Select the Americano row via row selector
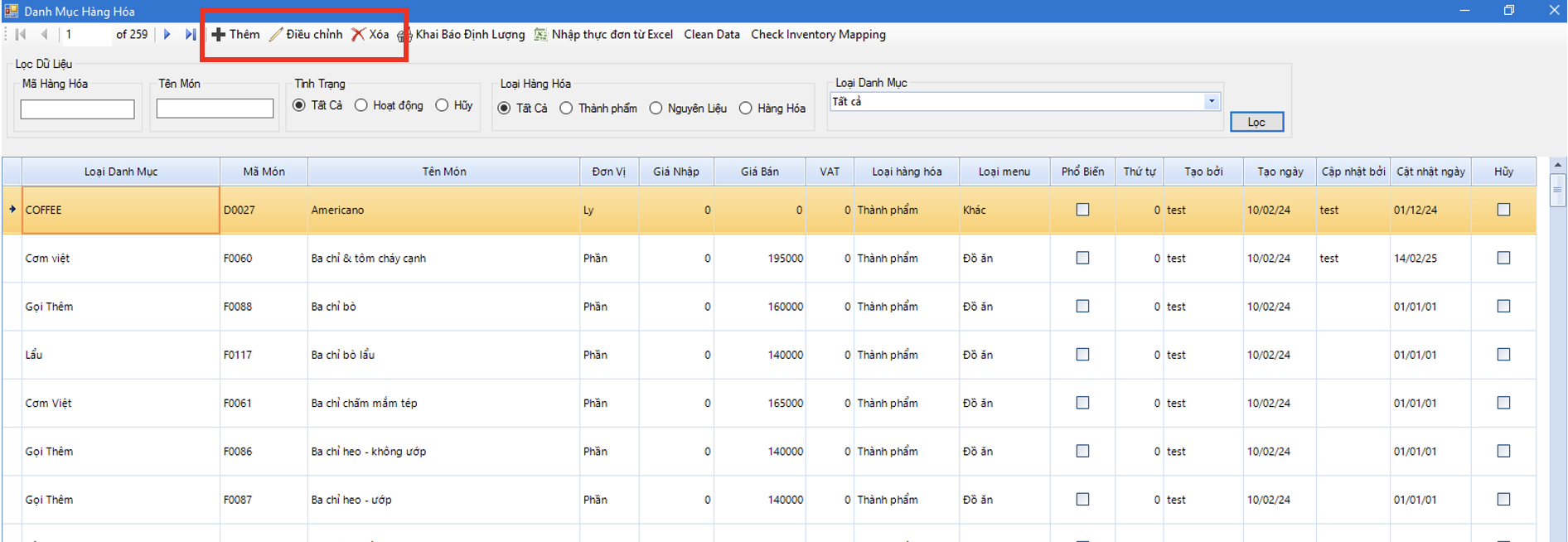This screenshot has width=1568, height=542. pyautogui.click(x=12, y=210)
